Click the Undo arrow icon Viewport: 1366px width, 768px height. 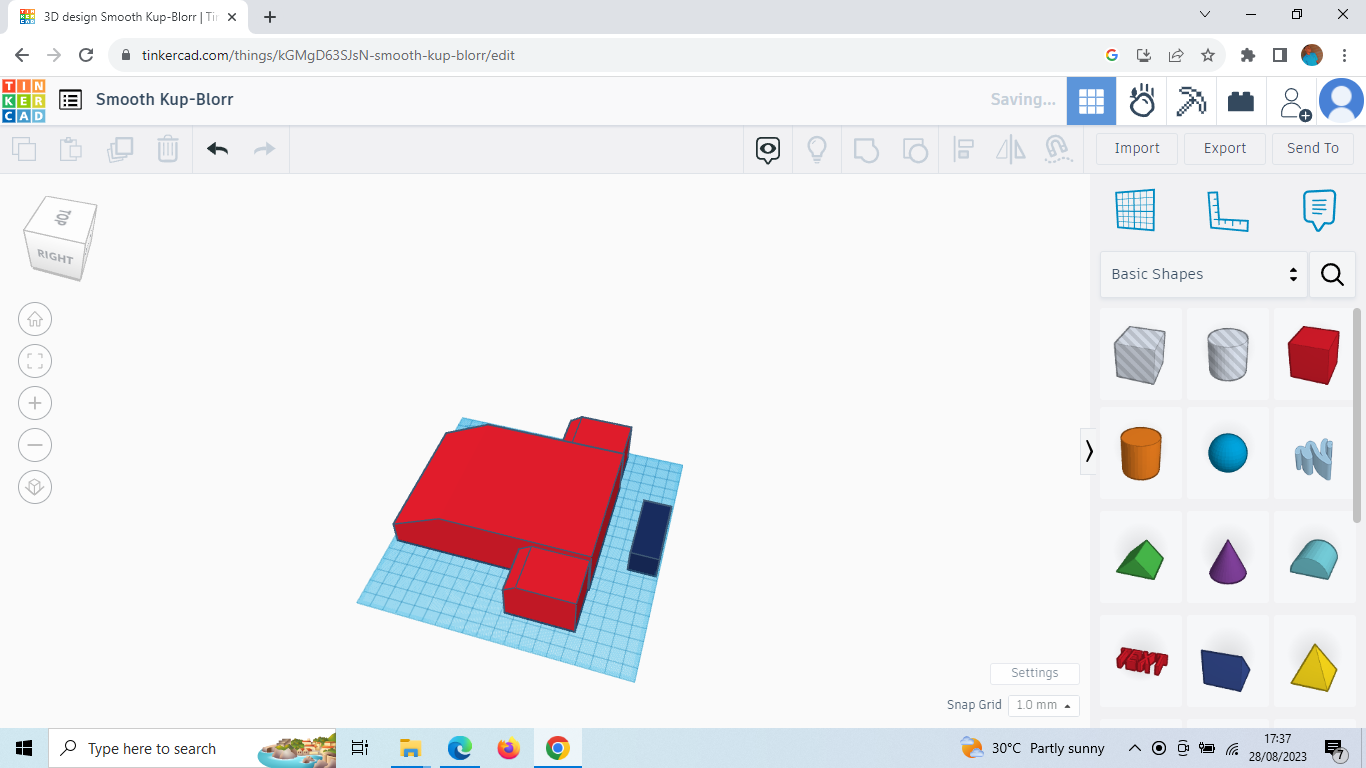pyautogui.click(x=217, y=148)
